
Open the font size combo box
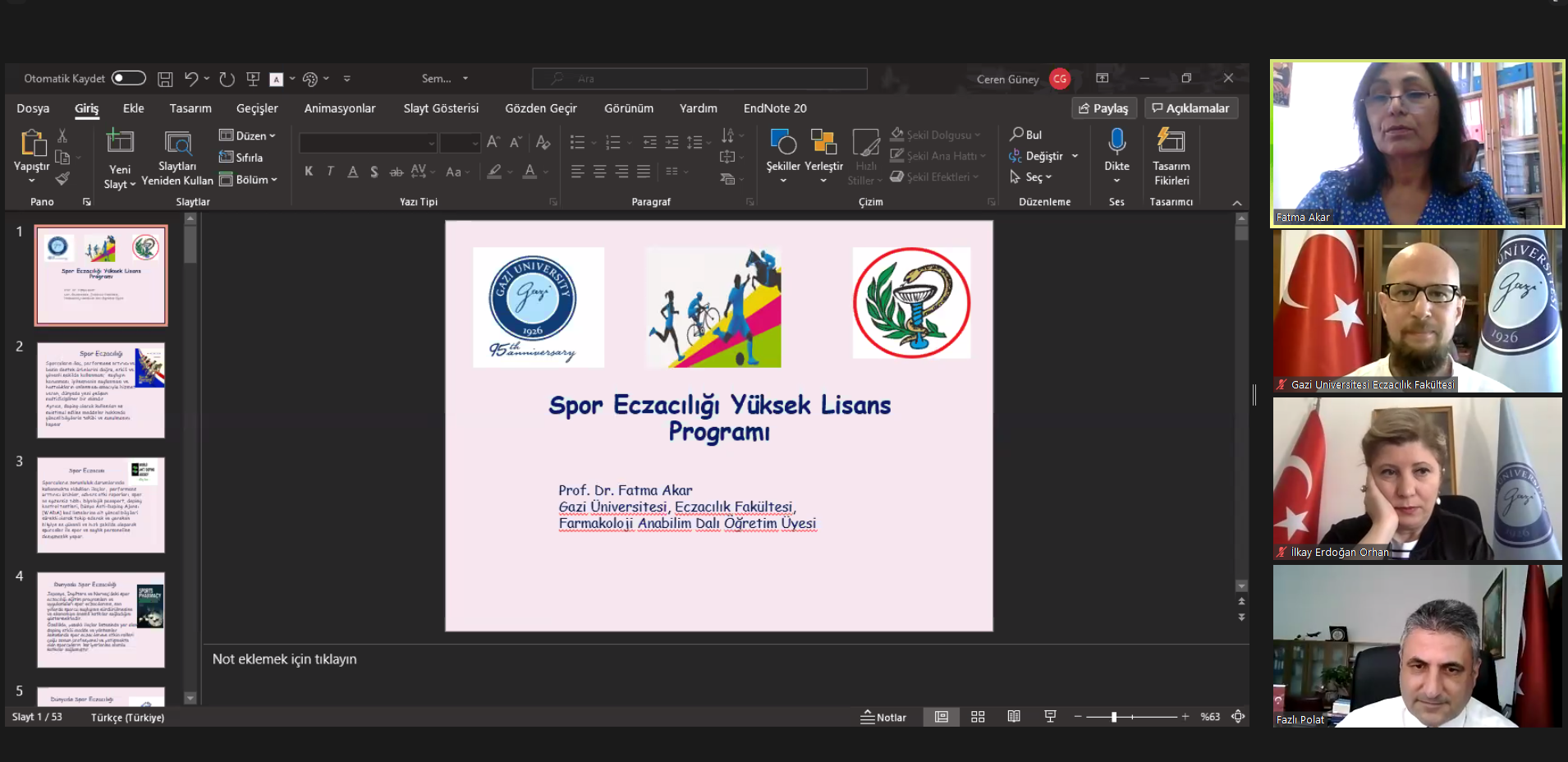(x=460, y=143)
